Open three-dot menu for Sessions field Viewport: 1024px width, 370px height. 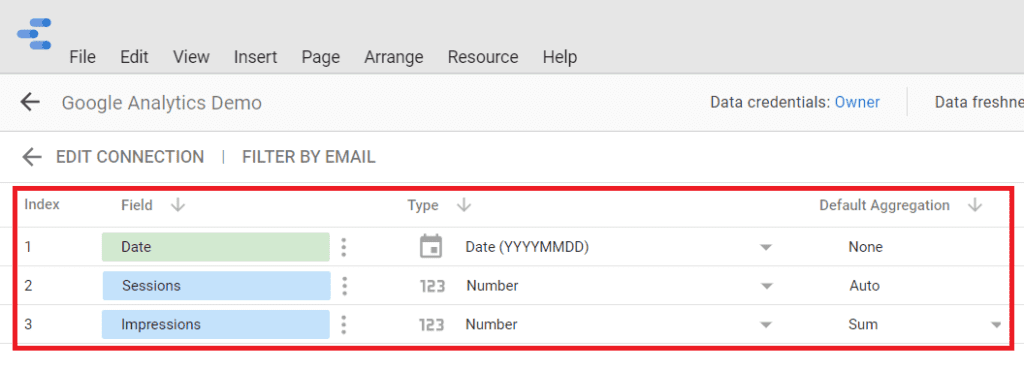click(x=345, y=286)
